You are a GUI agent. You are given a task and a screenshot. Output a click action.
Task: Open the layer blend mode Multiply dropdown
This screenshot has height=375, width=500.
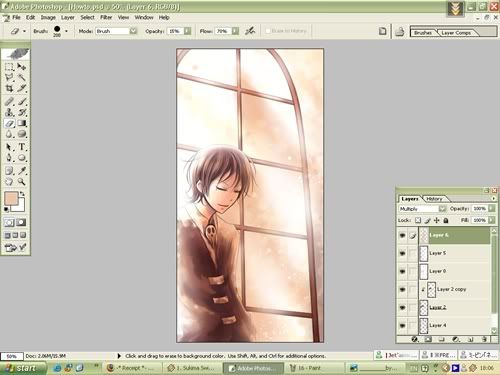[442, 209]
